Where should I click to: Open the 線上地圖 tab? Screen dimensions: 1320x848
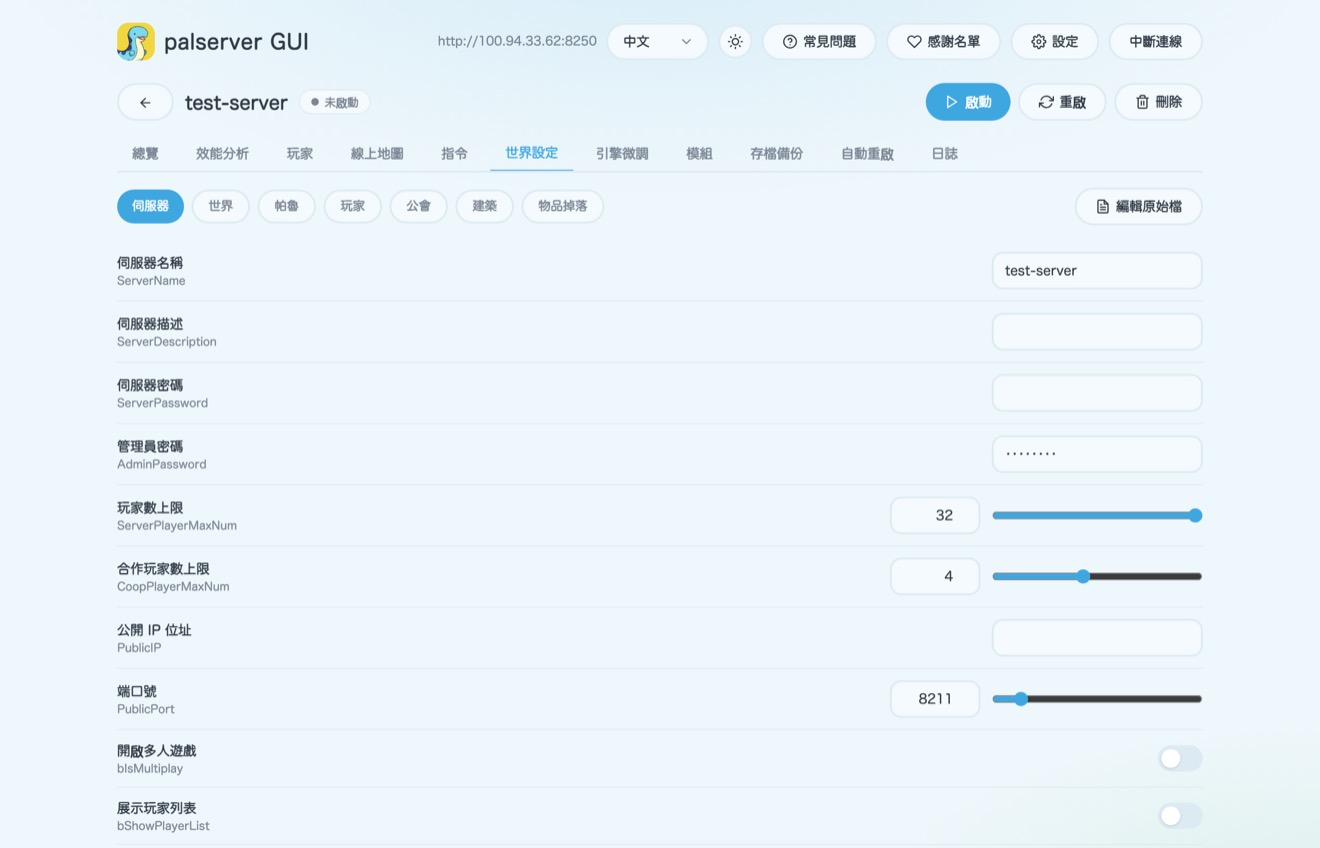point(377,154)
